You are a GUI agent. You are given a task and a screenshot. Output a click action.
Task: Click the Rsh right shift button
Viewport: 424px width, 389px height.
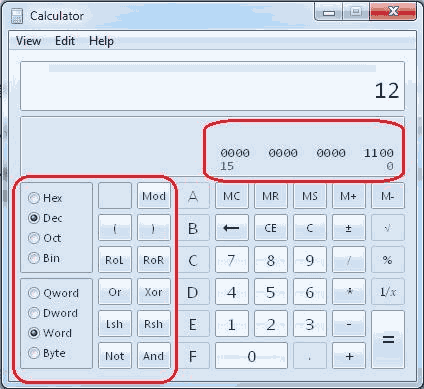coord(154,324)
